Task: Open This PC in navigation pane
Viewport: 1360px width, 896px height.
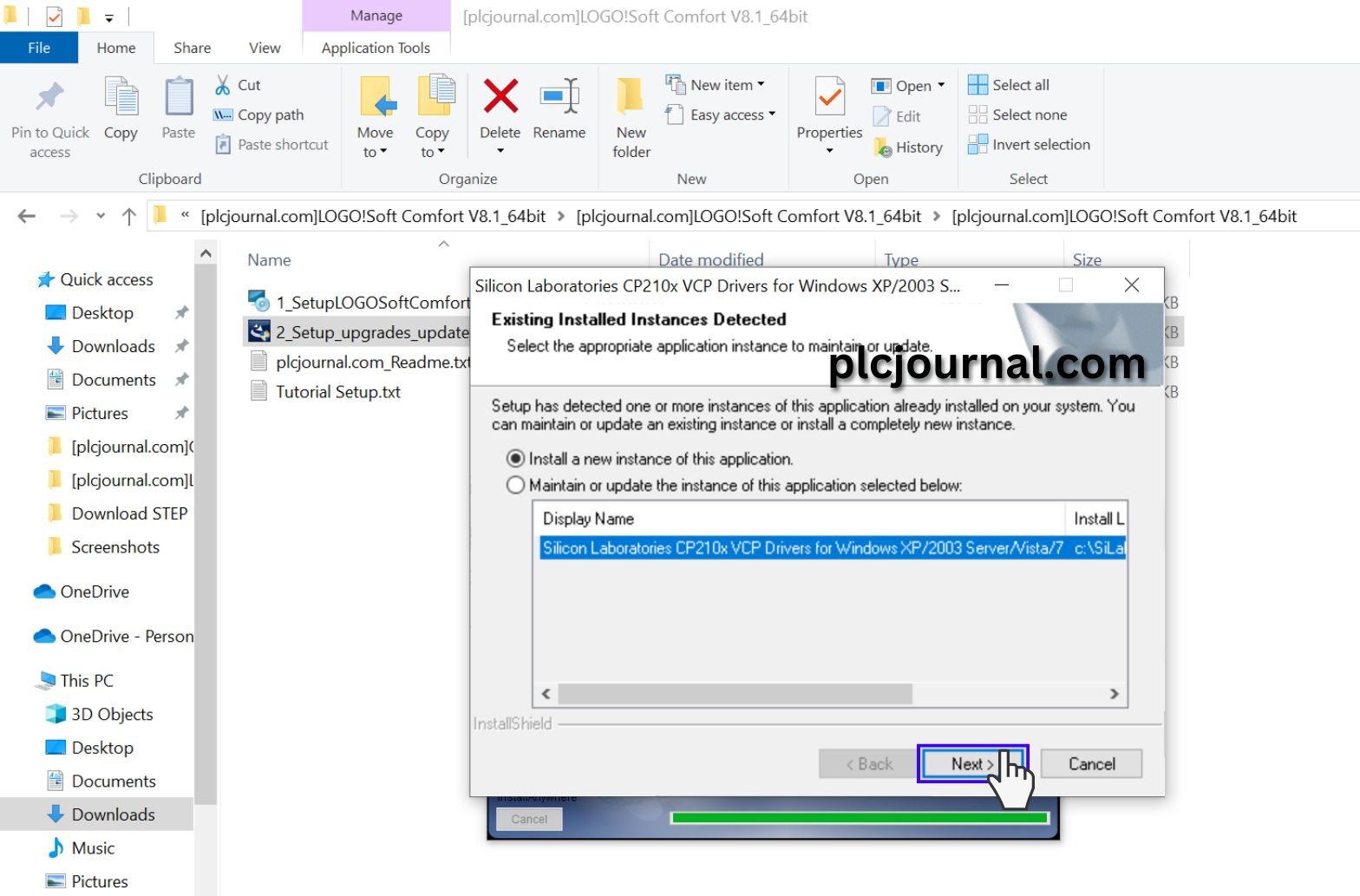Action: coord(75,681)
